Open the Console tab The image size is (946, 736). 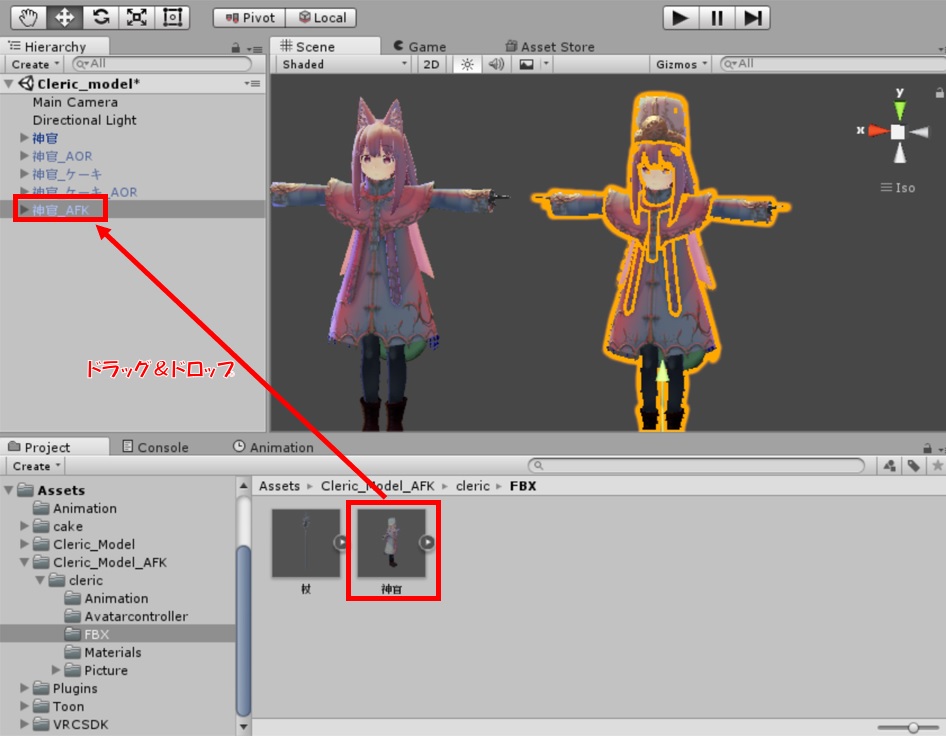click(x=155, y=447)
